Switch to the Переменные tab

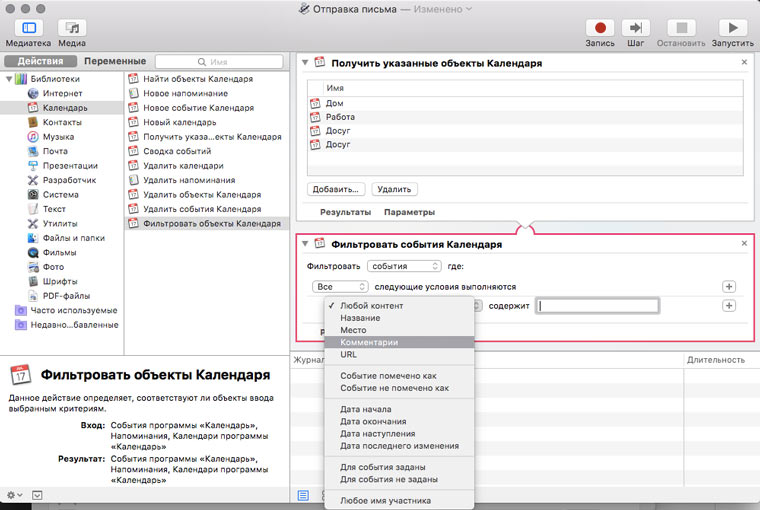tap(114, 61)
